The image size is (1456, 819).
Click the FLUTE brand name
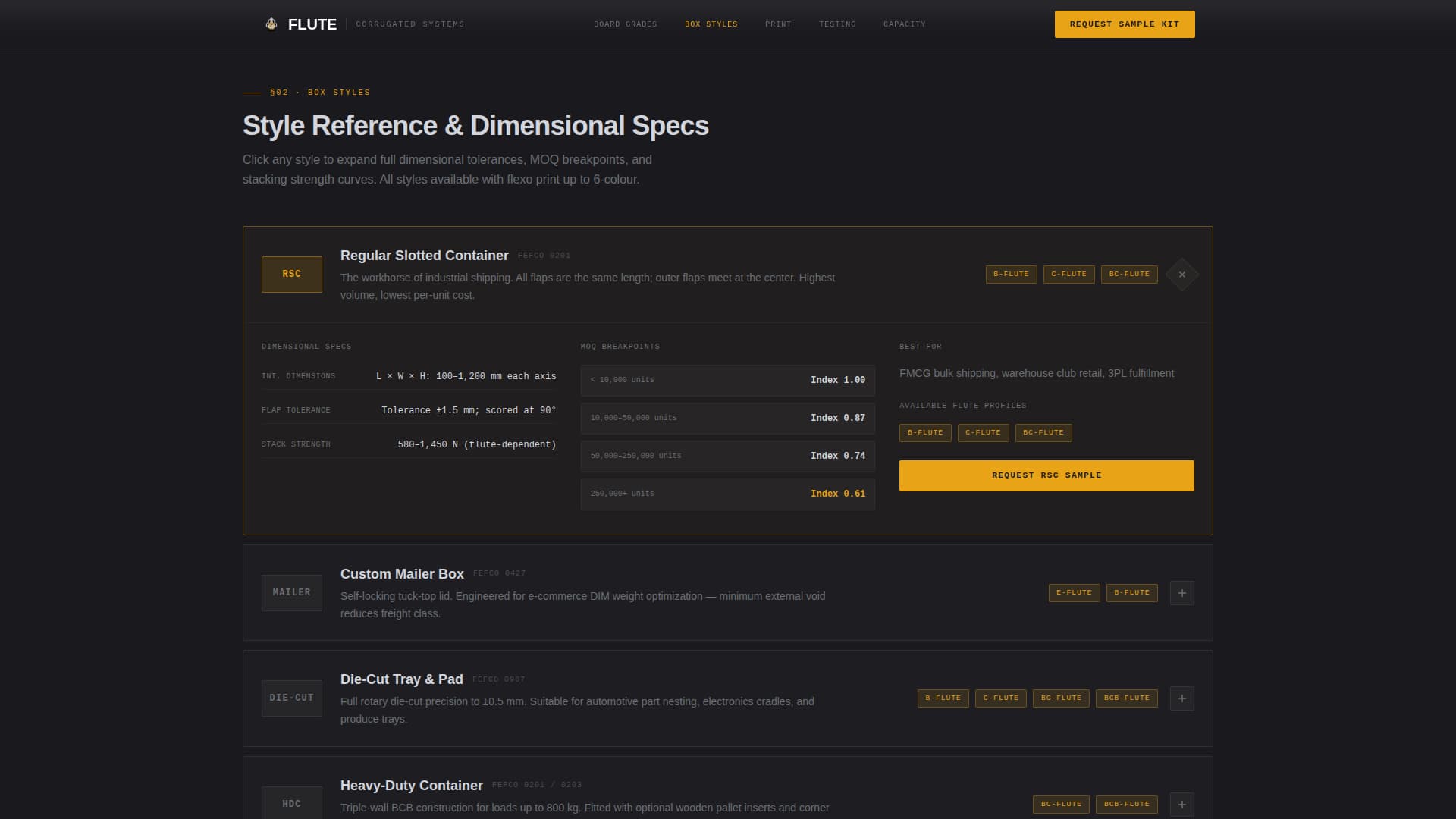[x=312, y=24]
